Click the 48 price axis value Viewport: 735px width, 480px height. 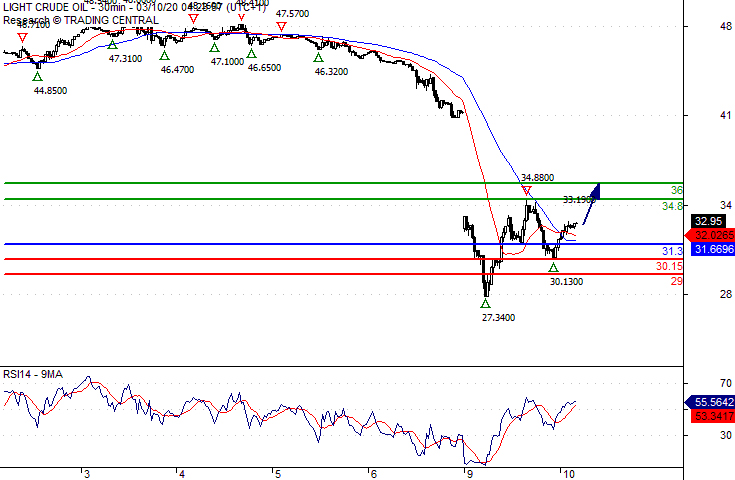click(726, 26)
